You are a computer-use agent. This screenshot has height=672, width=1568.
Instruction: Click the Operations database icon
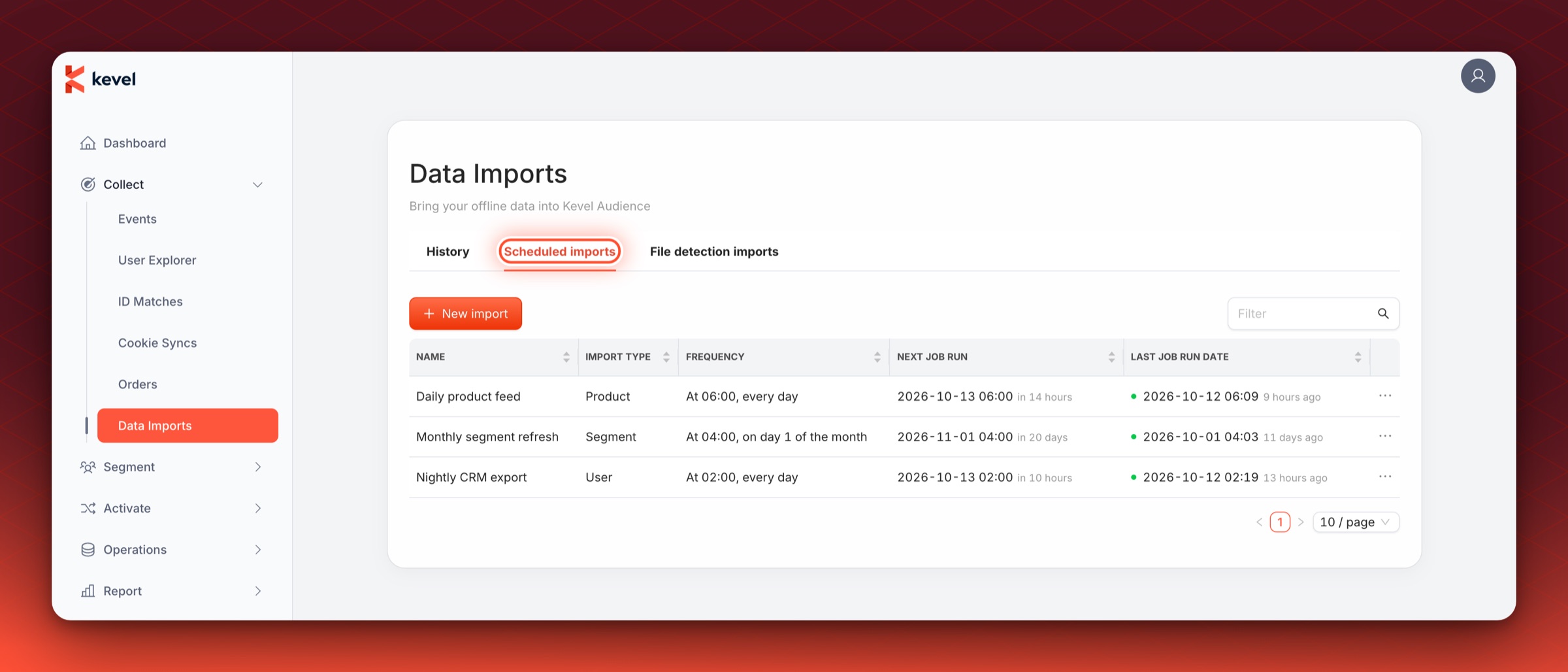tap(88, 550)
